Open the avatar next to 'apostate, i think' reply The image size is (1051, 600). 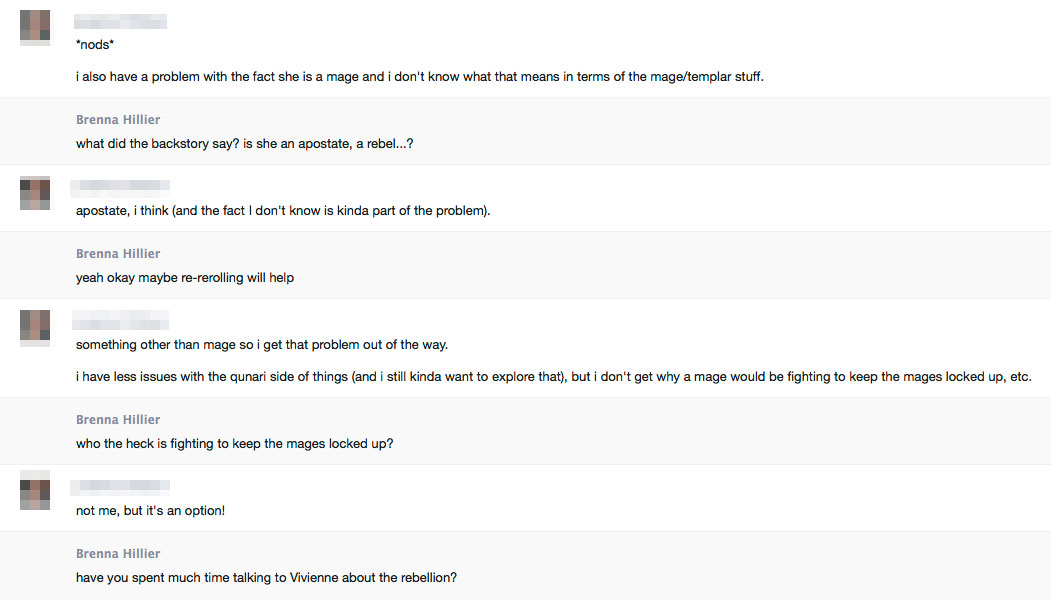[35, 193]
